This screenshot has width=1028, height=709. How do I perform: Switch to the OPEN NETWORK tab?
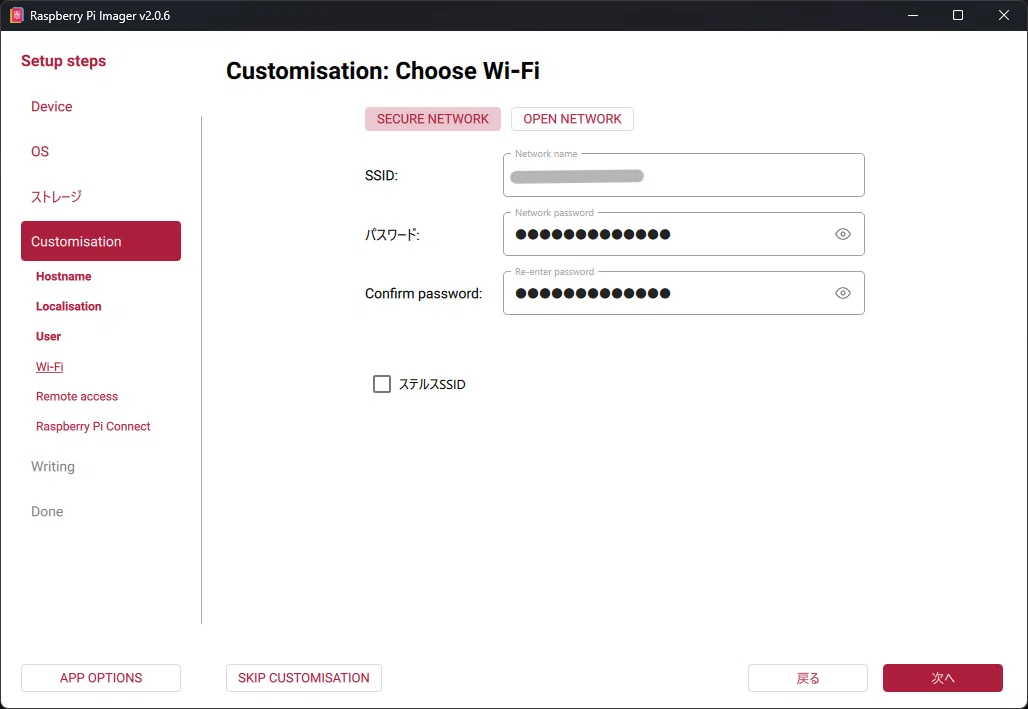572,119
